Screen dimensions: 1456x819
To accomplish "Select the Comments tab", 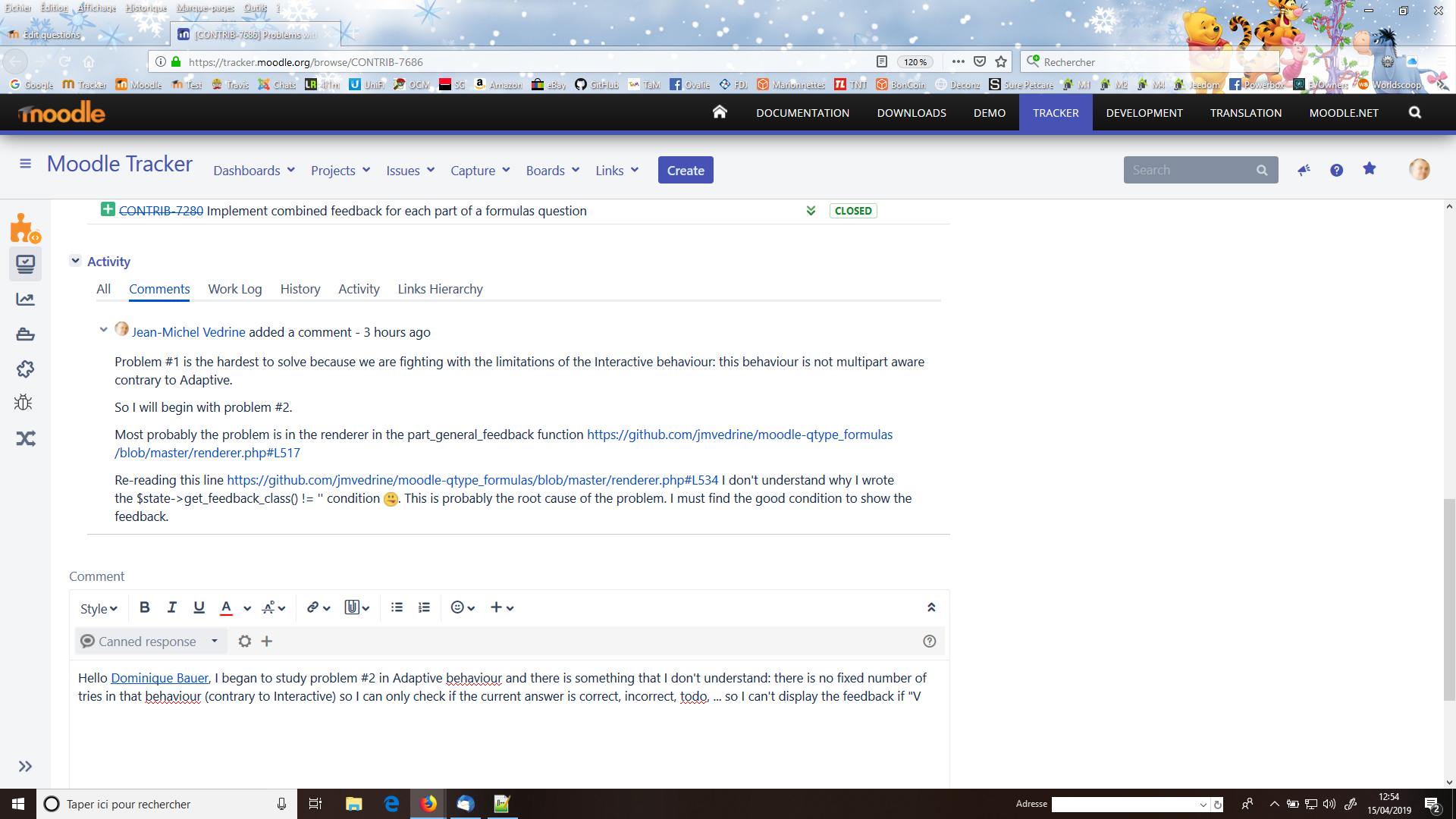I will (x=159, y=289).
